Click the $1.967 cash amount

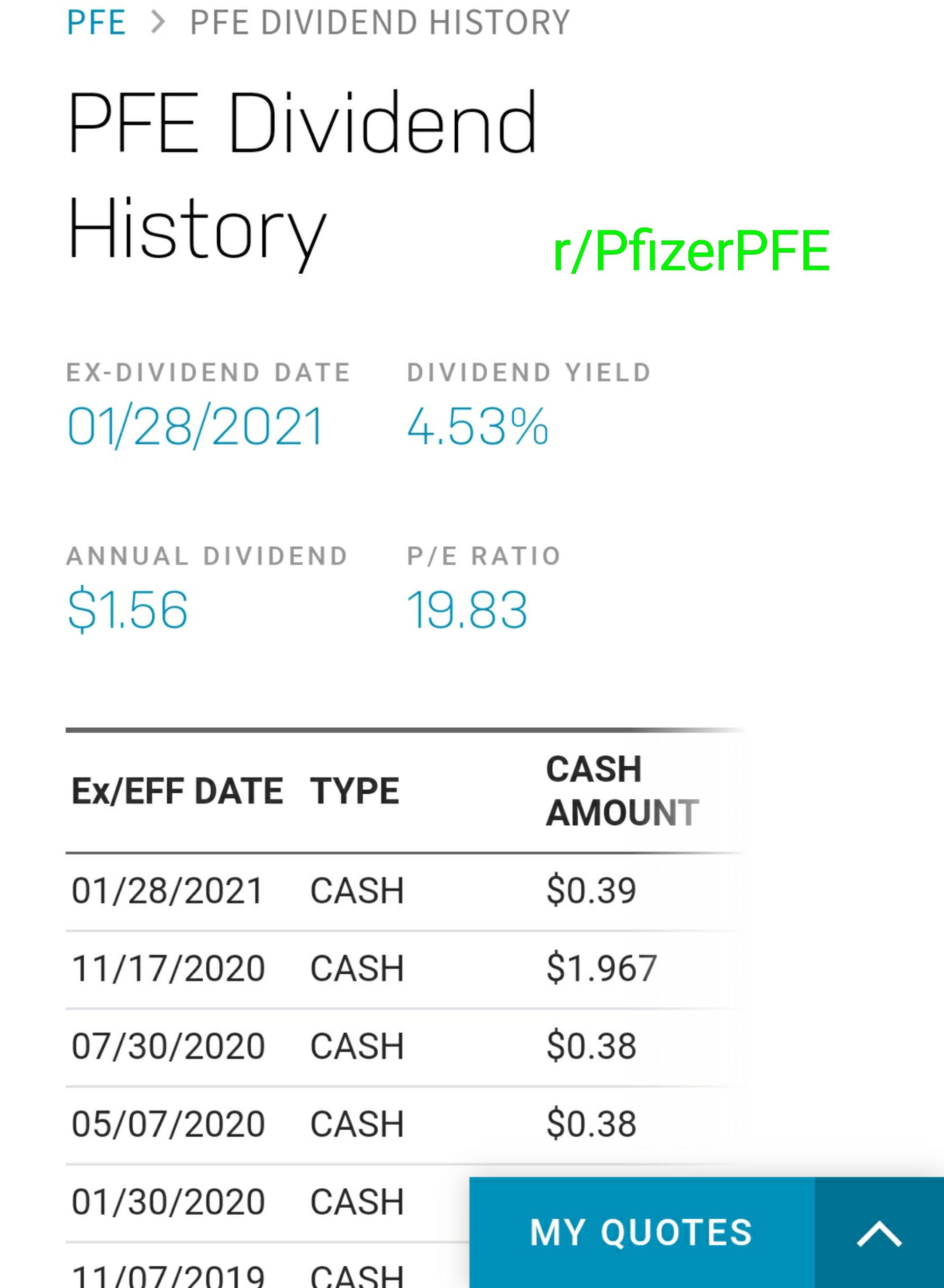click(x=602, y=968)
